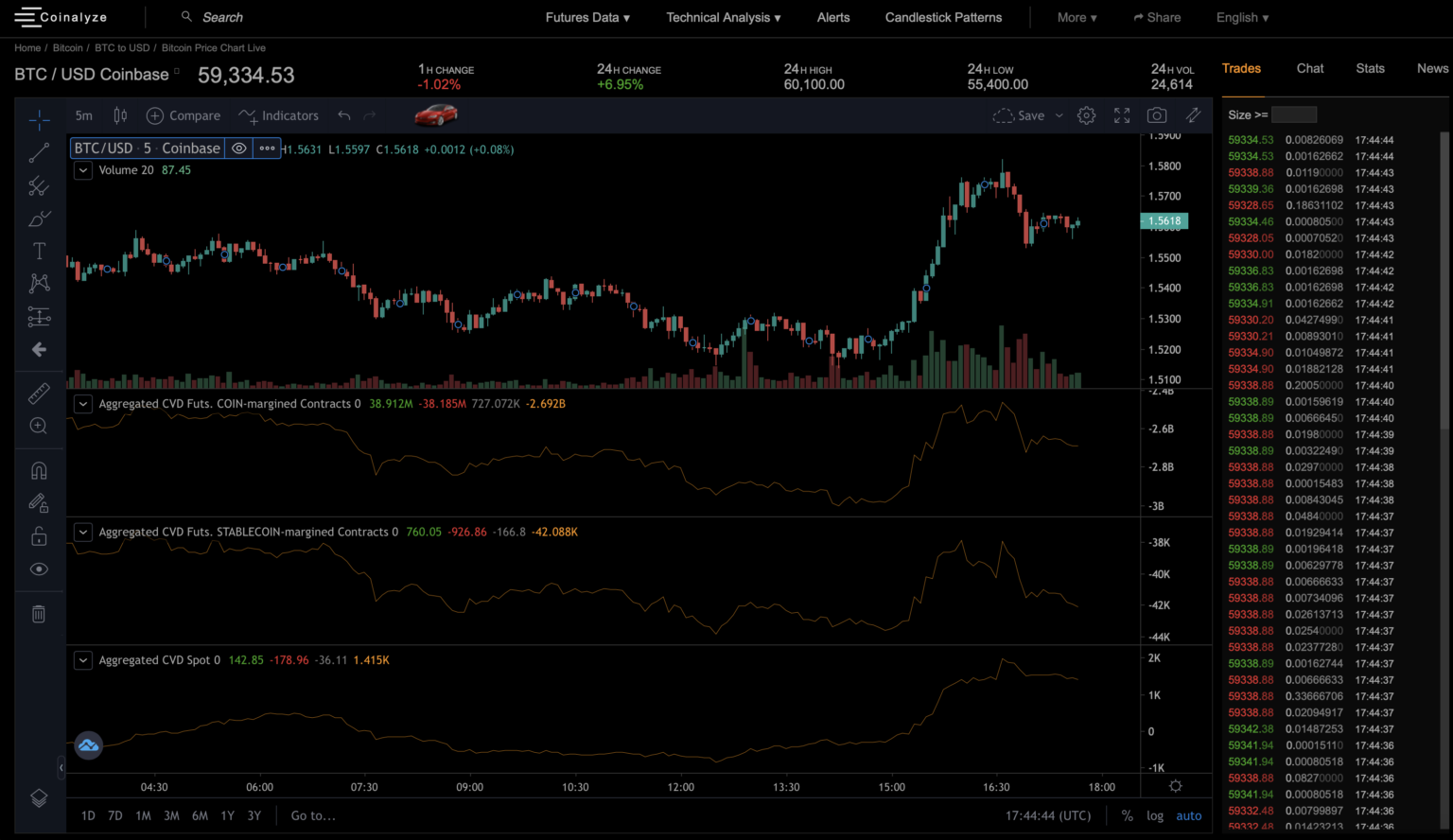Screen dimensions: 1453x840
Task: Toggle lock all drawing tools
Action: coord(39,536)
